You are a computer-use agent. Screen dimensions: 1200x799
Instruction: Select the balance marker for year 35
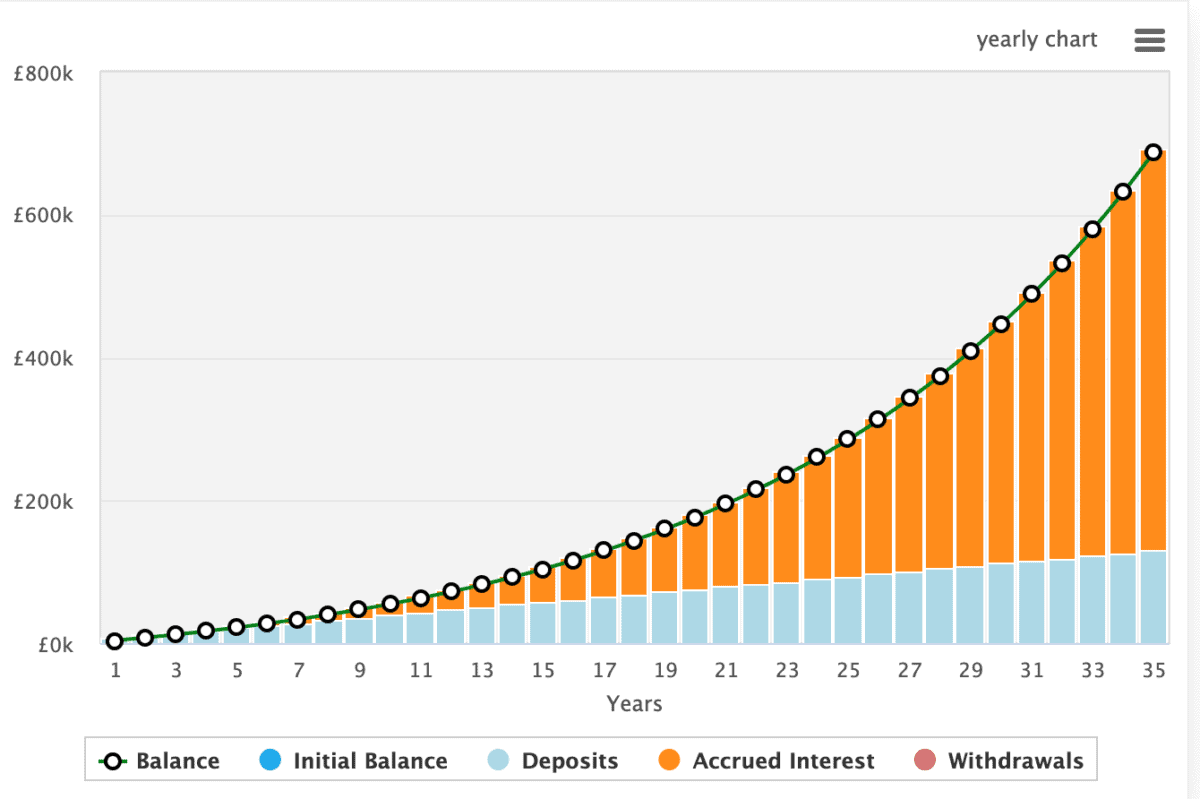[x=1153, y=152]
